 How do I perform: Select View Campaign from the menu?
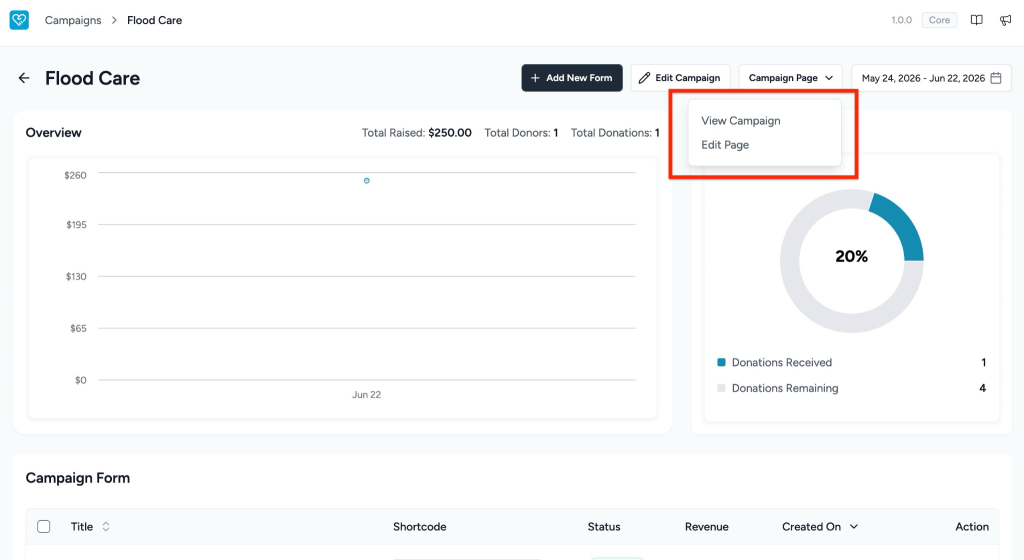[x=741, y=121]
